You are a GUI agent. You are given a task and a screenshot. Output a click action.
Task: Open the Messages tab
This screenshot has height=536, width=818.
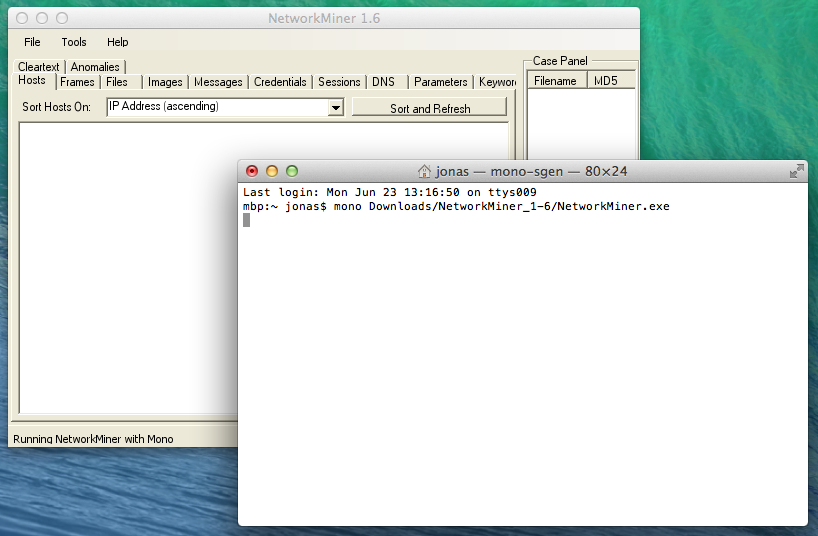pos(218,82)
